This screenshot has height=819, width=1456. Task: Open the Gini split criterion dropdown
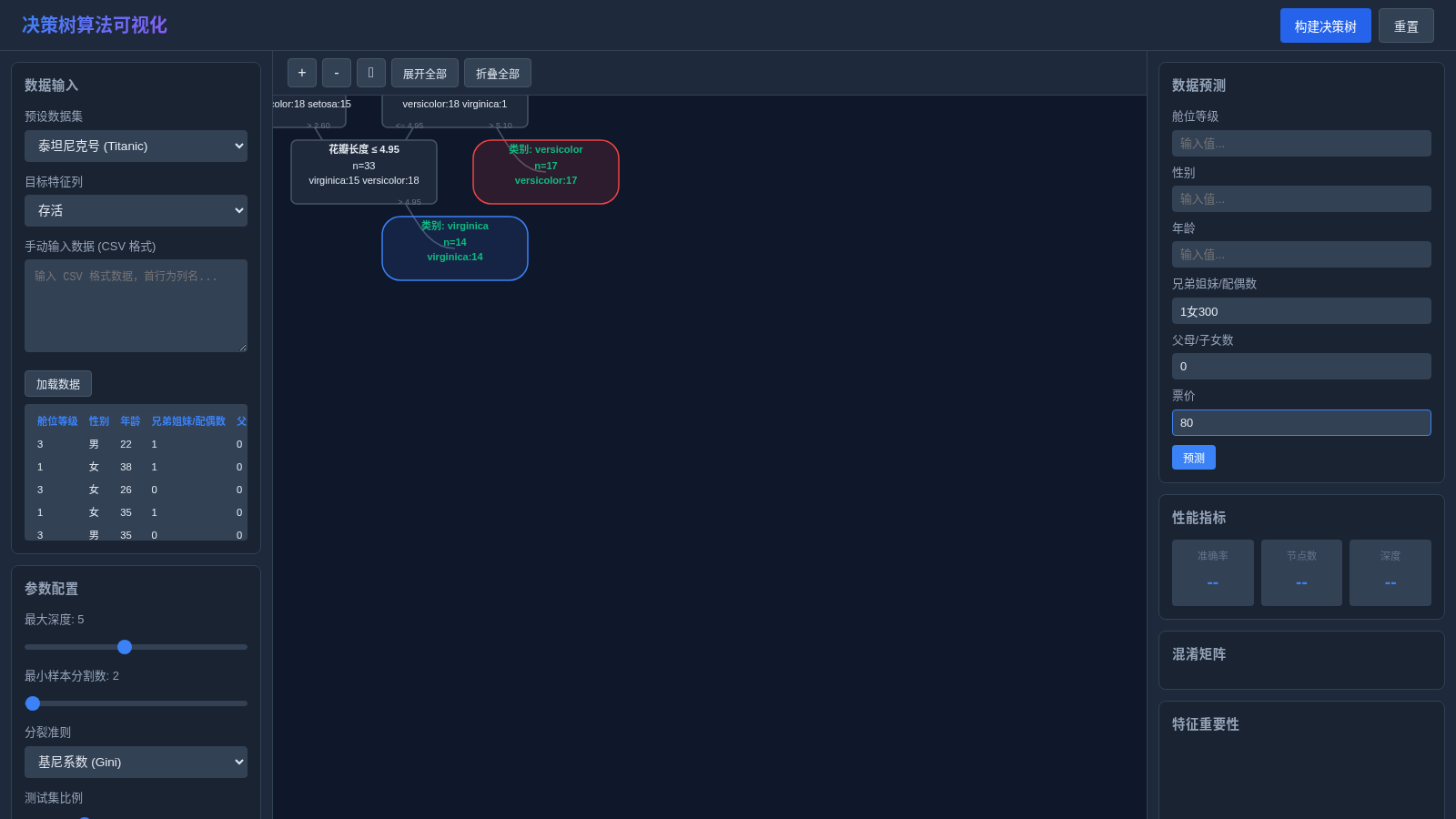point(136,762)
